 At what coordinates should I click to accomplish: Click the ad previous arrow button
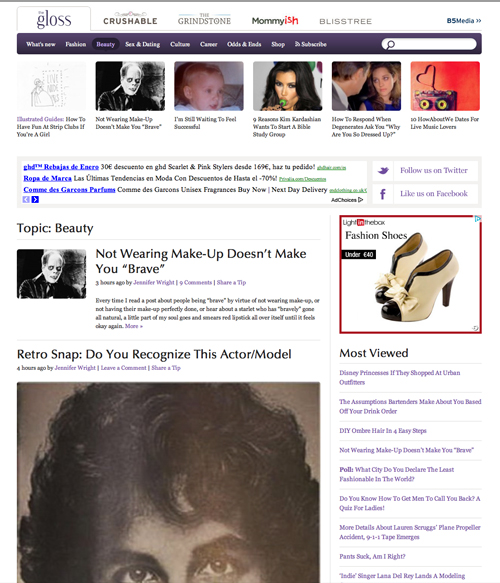(x=26, y=200)
